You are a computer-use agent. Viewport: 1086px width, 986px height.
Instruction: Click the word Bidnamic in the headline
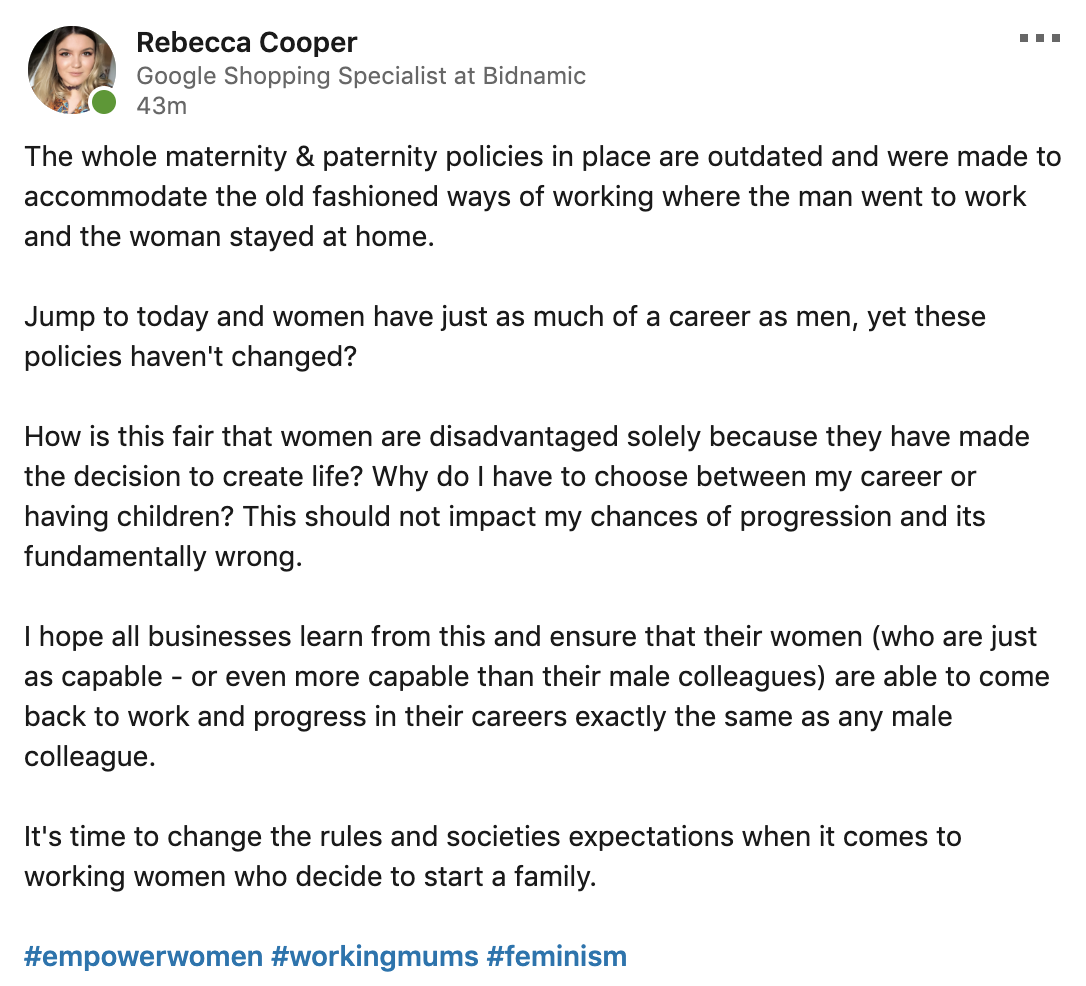tap(533, 75)
